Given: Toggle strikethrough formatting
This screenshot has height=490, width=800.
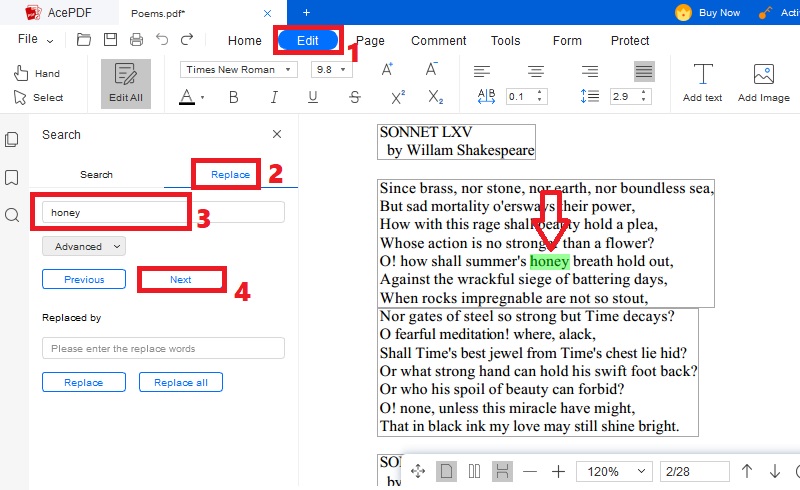Looking at the screenshot, I should [x=355, y=97].
